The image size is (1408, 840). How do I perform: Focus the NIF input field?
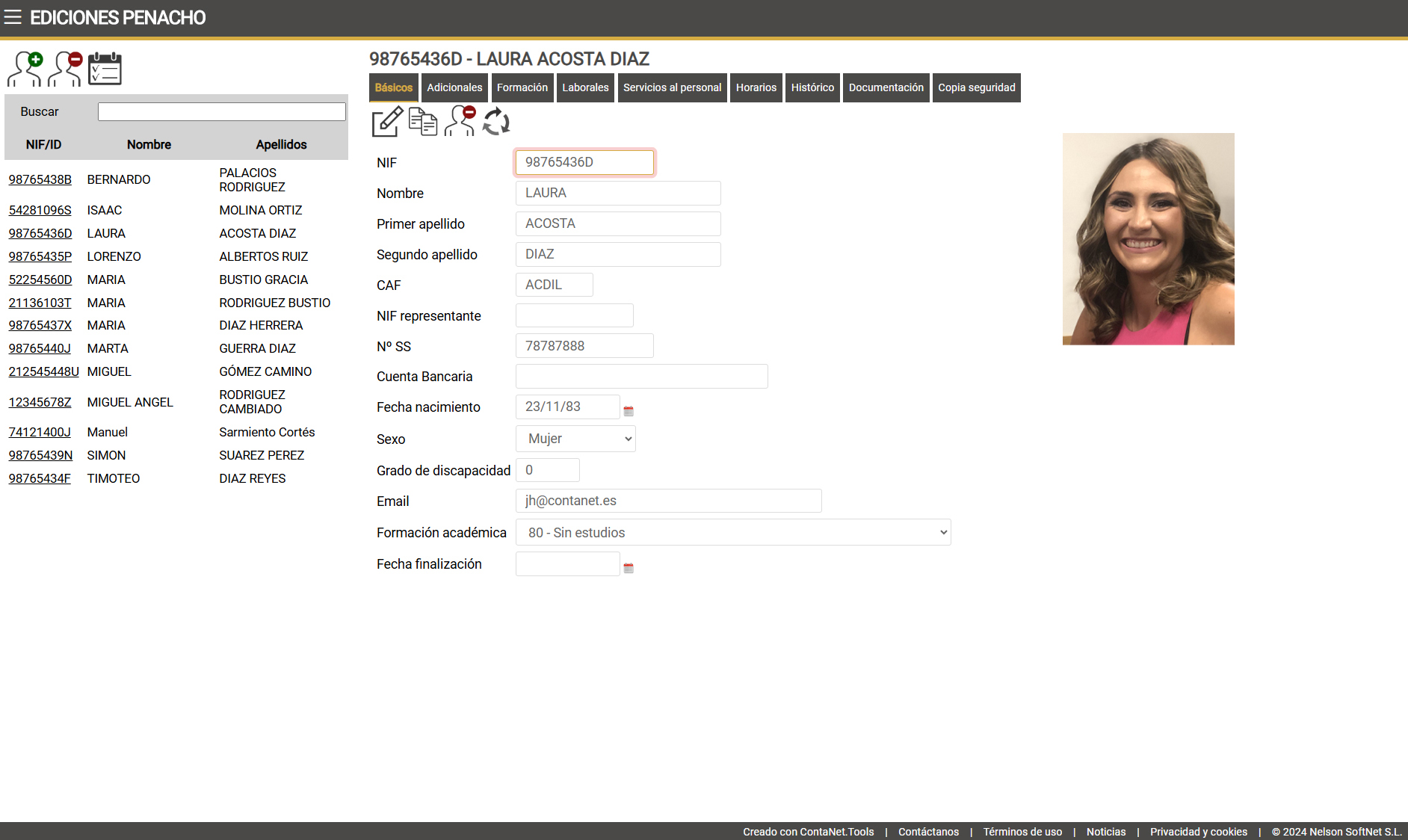(x=584, y=162)
